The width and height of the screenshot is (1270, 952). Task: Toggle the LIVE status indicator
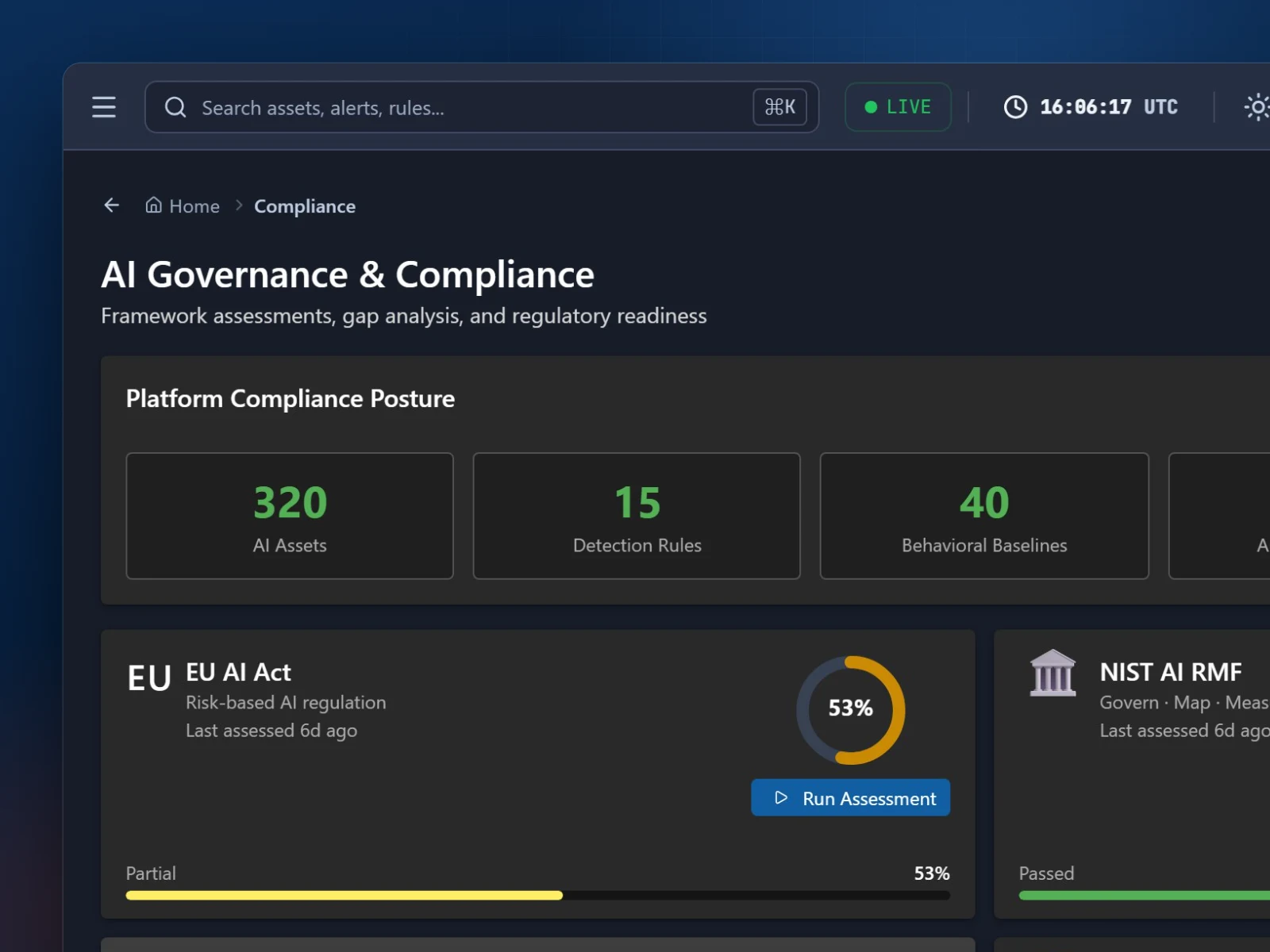[x=898, y=107]
